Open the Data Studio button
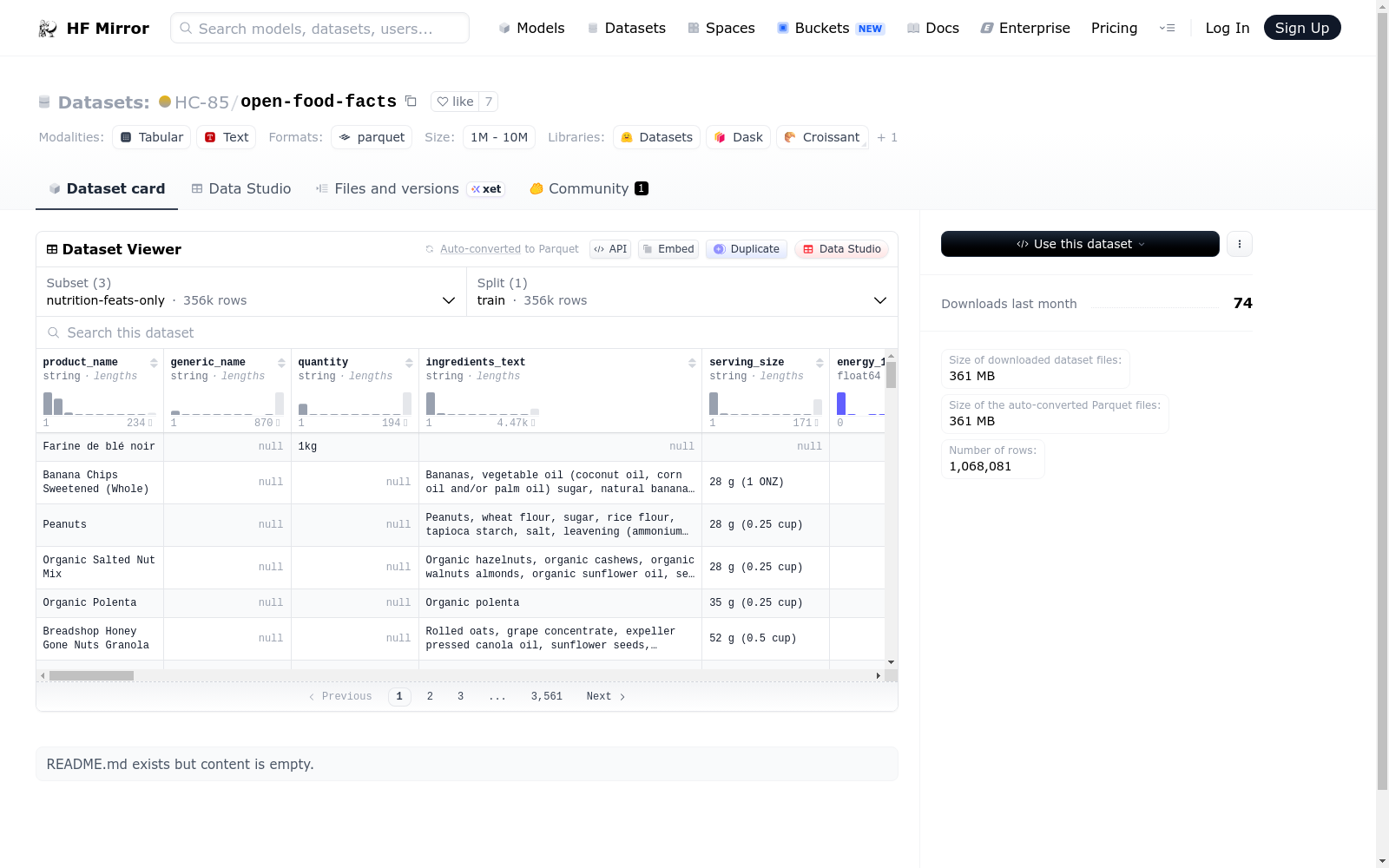 (841, 249)
